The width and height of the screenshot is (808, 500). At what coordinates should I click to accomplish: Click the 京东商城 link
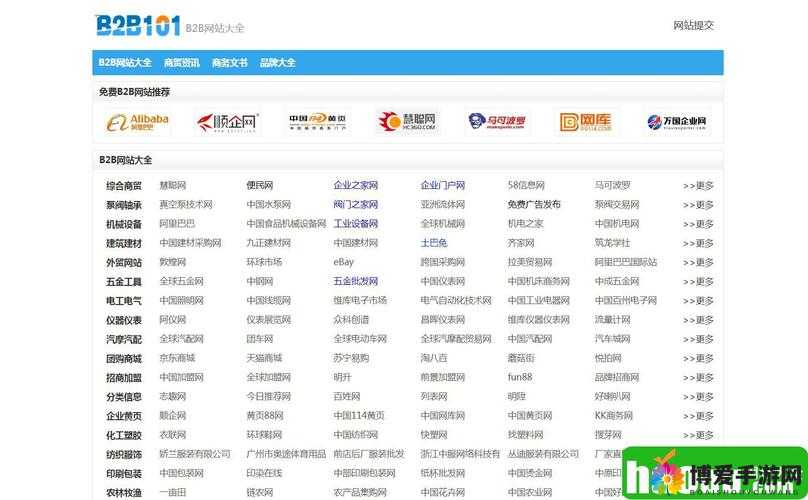pyautogui.click(x=177, y=358)
